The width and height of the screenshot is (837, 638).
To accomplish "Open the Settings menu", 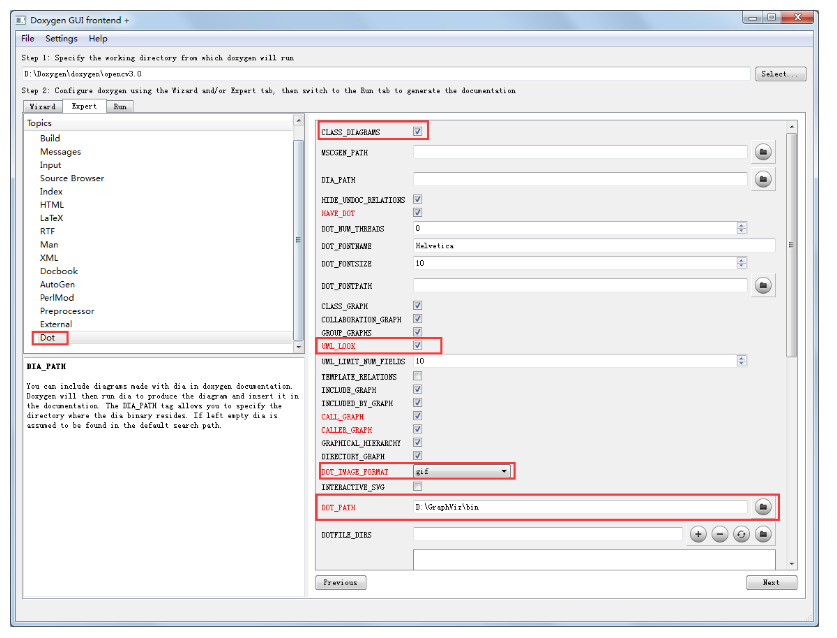I will coord(61,38).
